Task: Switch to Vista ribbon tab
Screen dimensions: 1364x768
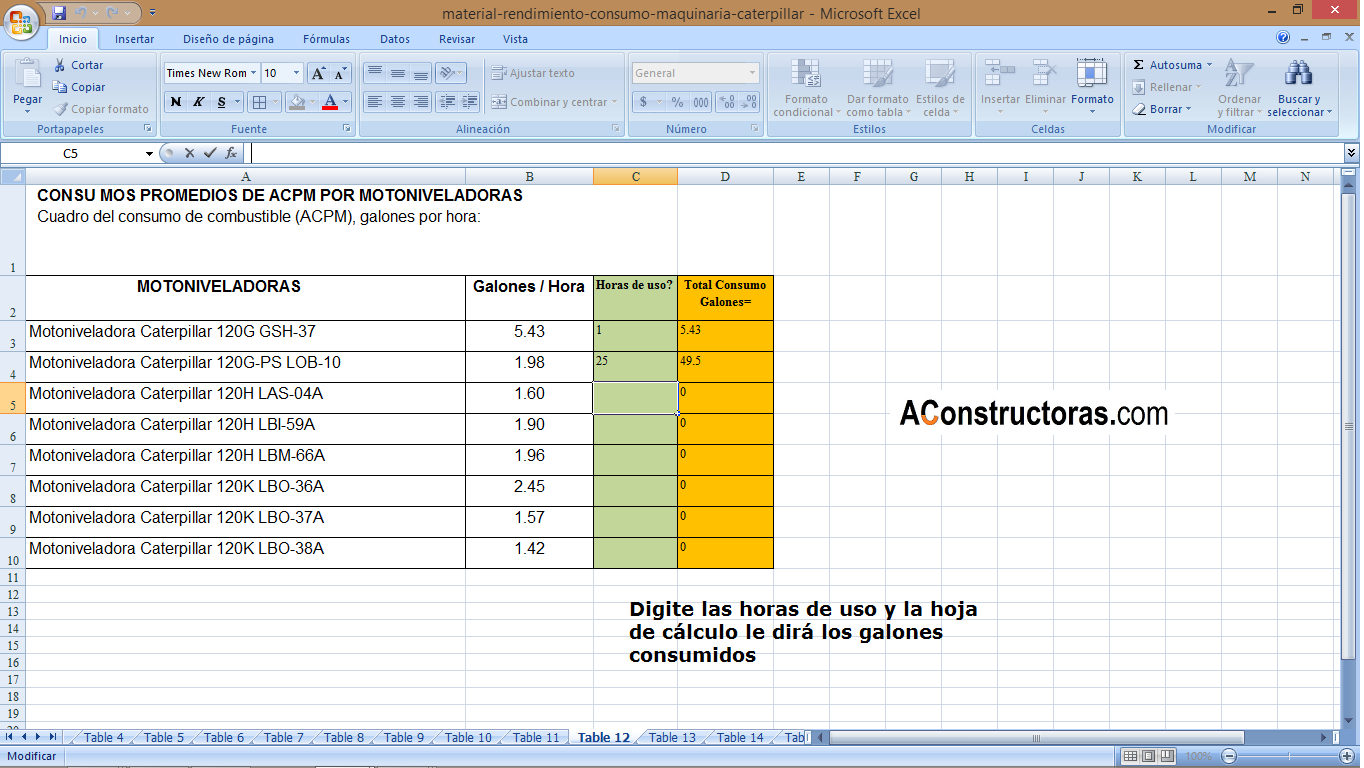Action: [515, 39]
